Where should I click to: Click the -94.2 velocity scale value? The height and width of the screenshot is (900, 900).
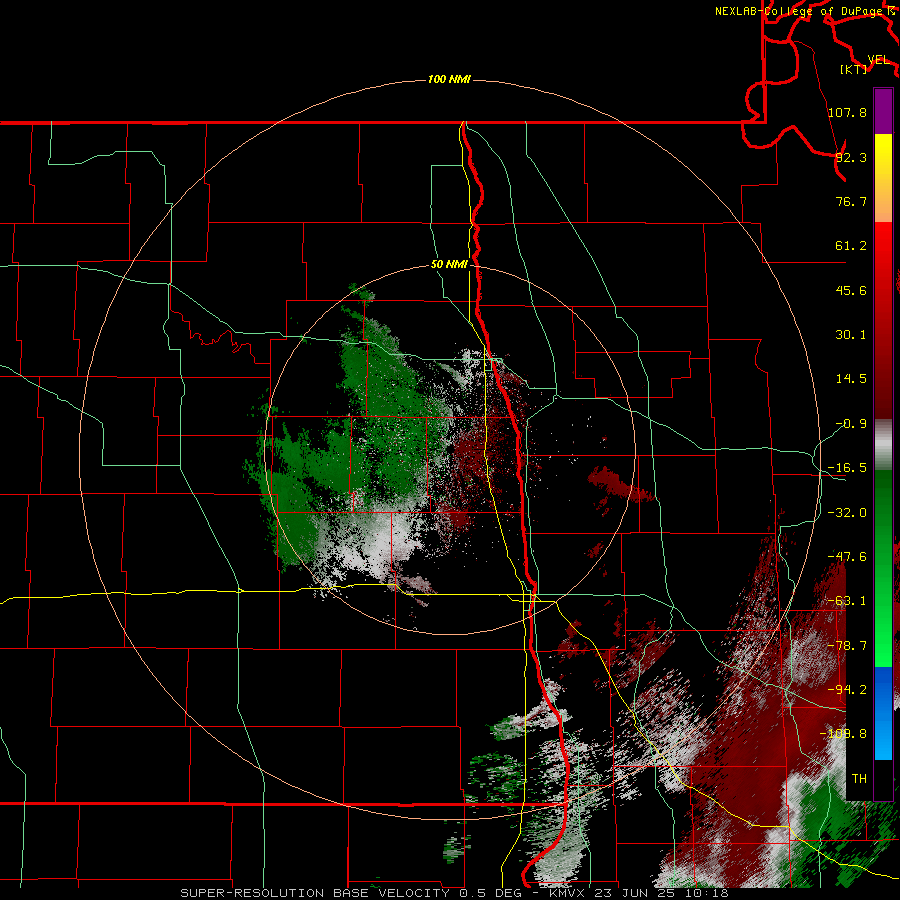tap(847, 690)
